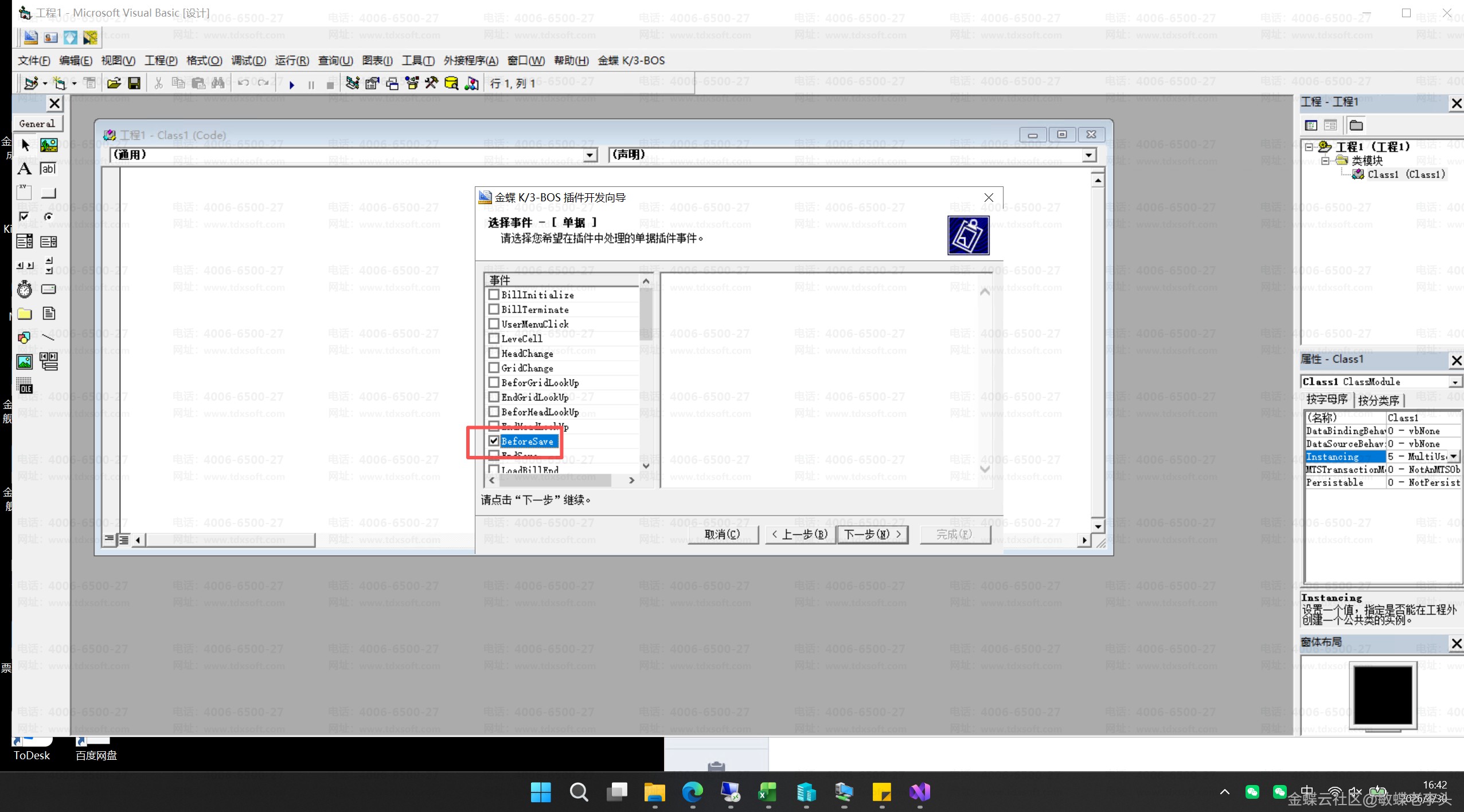The width and height of the screenshot is (1464, 812).
Task: Check the HeadChange event checkbox
Action: [x=494, y=353]
